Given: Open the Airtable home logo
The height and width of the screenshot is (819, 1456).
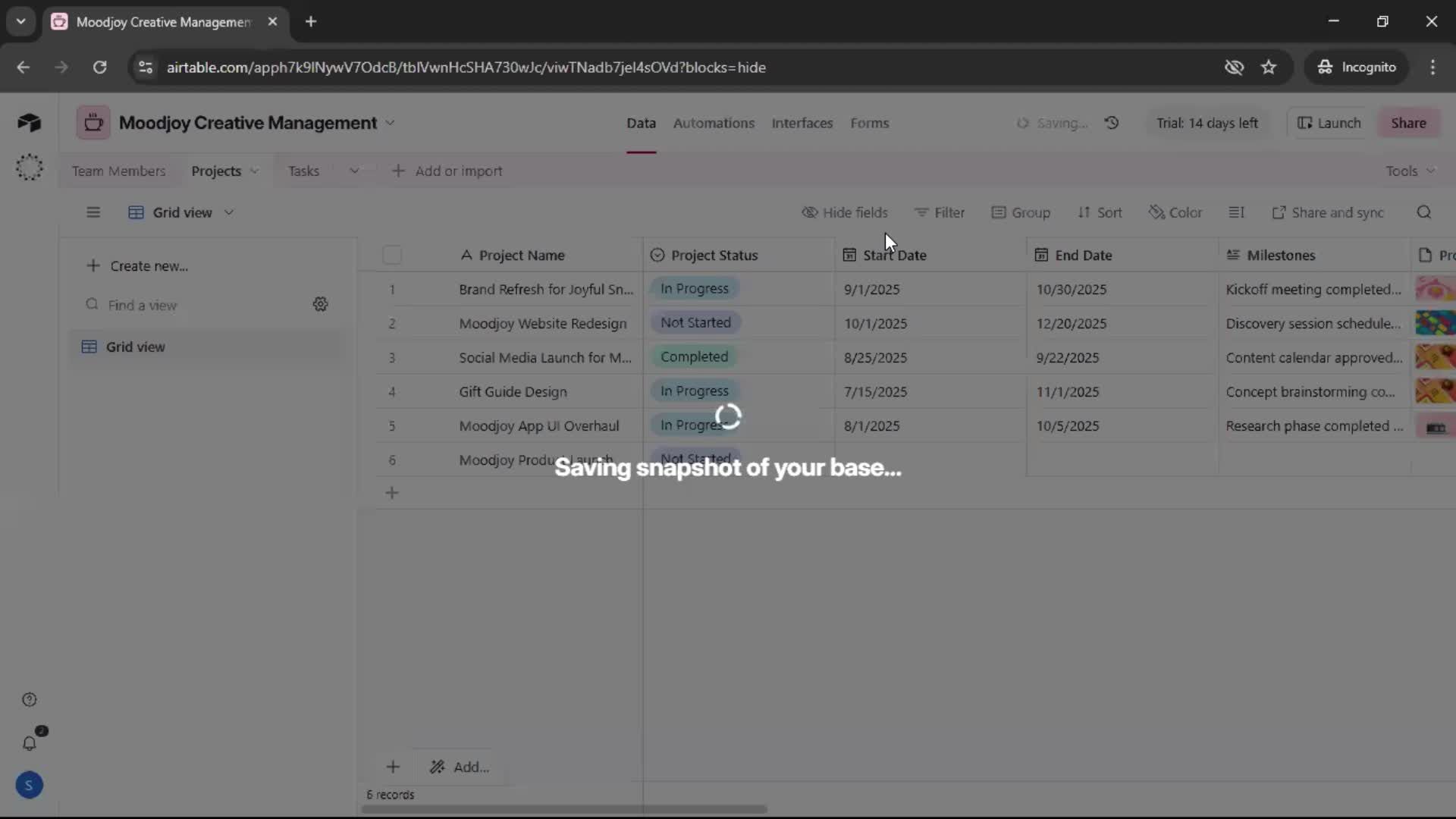Looking at the screenshot, I should coord(29,123).
